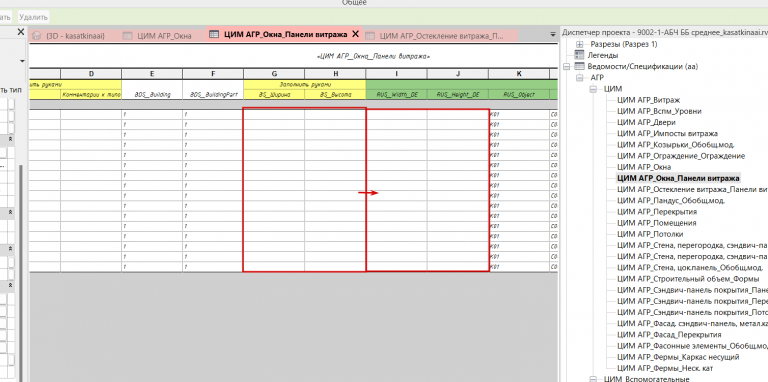Open ЦИМ АГР_Фермы_Неск. кат schedule

pos(665,368)
